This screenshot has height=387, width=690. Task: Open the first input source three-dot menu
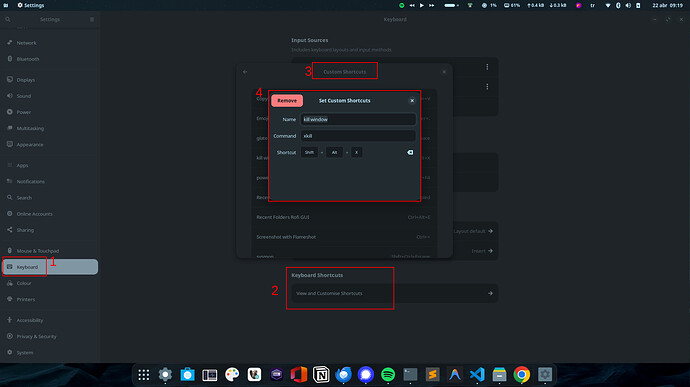point(487,67)
